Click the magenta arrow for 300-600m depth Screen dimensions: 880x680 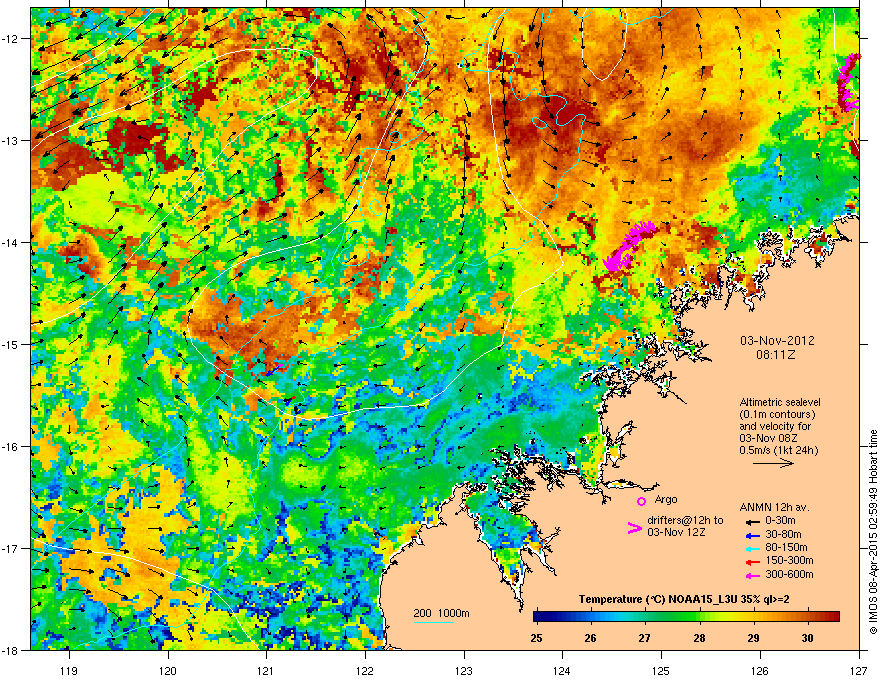(753, 575)
